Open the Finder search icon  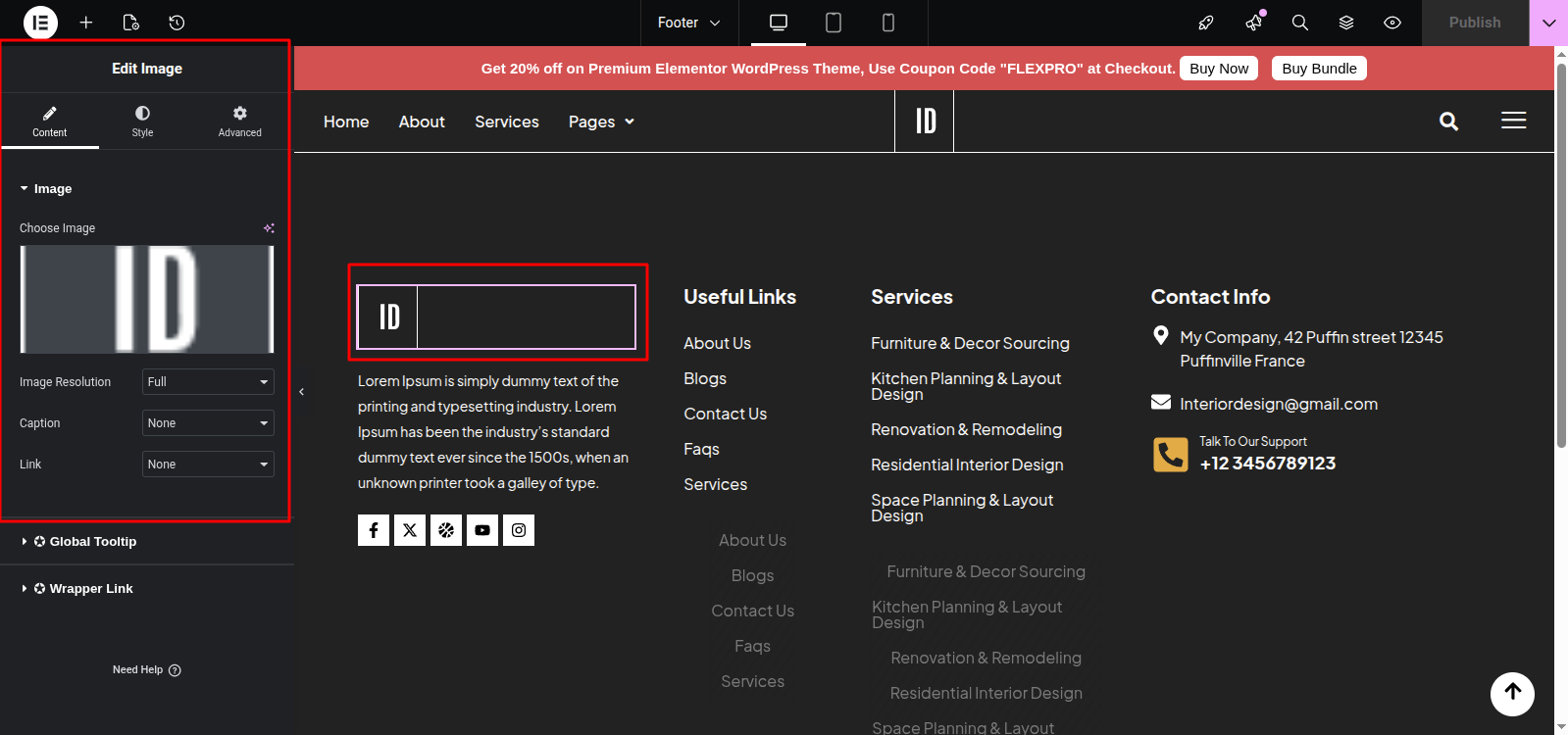pos(1300,23)
